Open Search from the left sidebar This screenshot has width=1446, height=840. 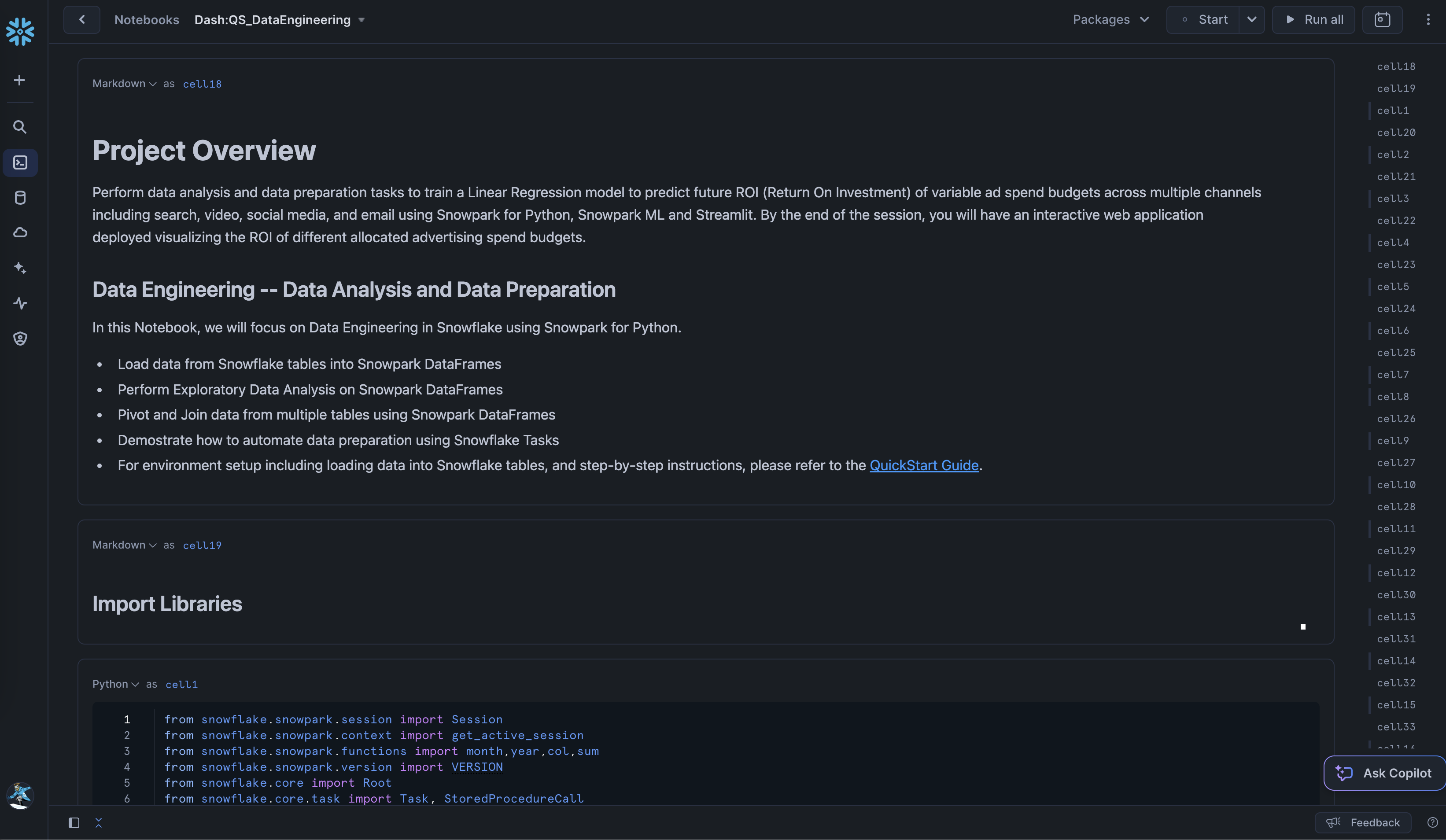(19, 127)
